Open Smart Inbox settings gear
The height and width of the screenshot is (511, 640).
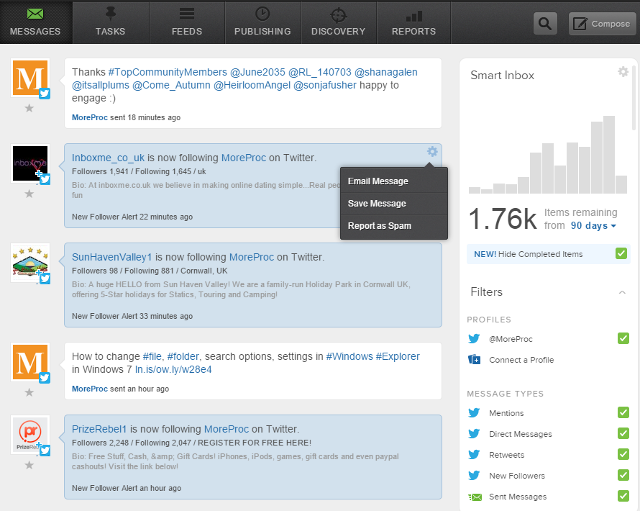(623, 72)
